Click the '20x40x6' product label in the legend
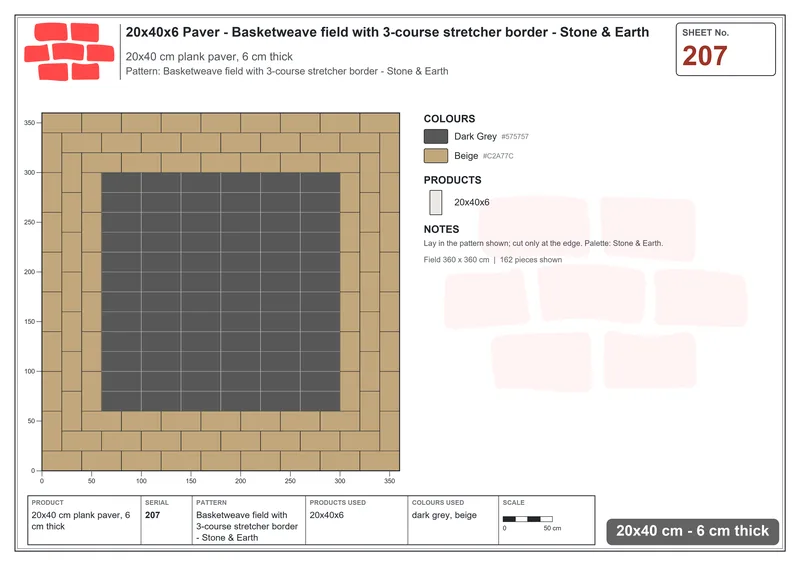800x566 pixels. click(x=472, y=202)
